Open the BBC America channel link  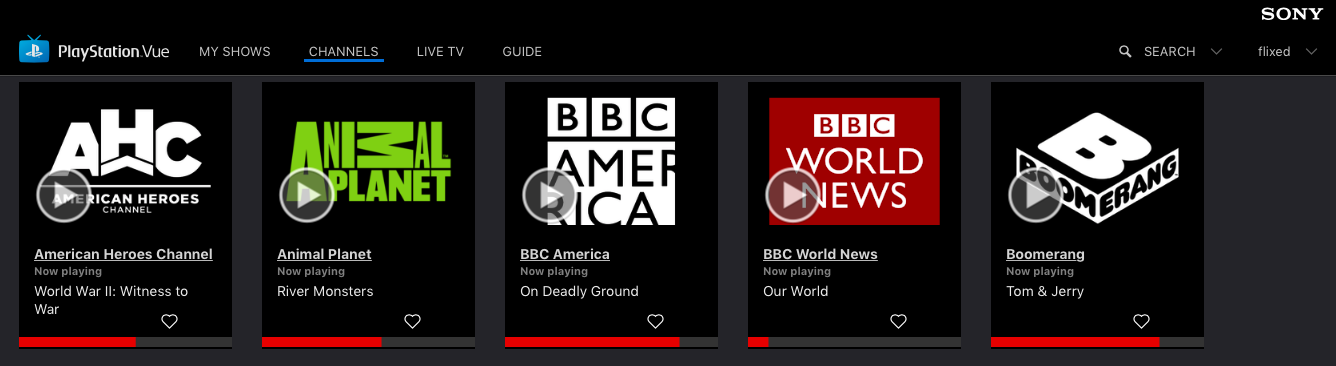[x=565, y=254]
